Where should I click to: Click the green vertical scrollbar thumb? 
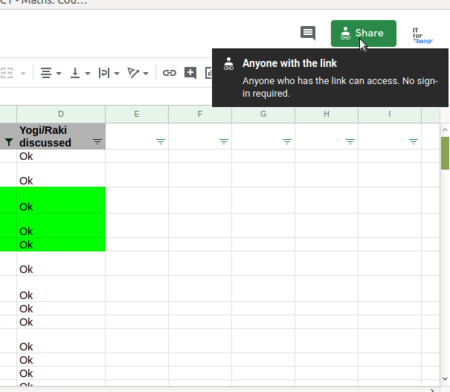click(x=445, y=153)
